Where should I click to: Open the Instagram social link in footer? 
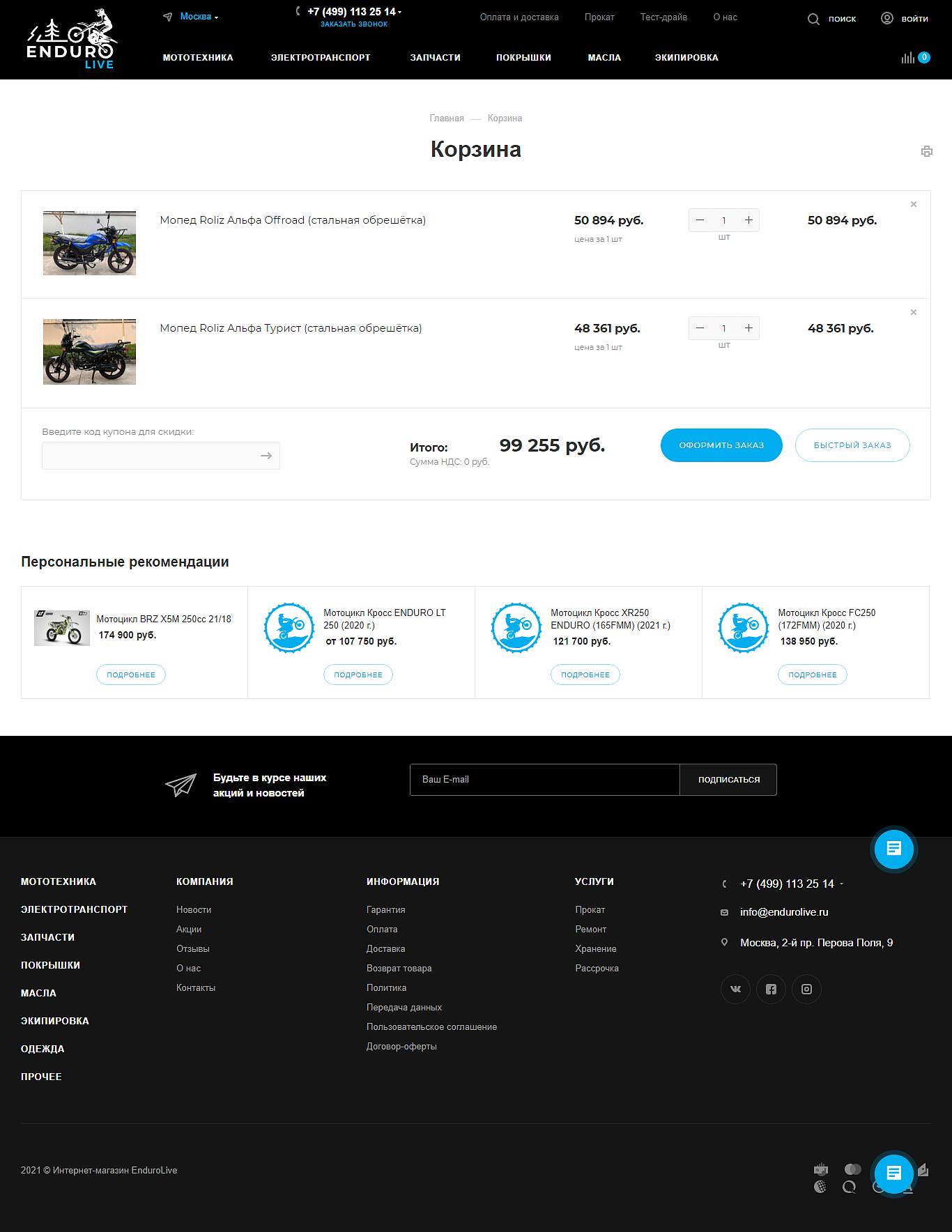(x=806, y=989)
